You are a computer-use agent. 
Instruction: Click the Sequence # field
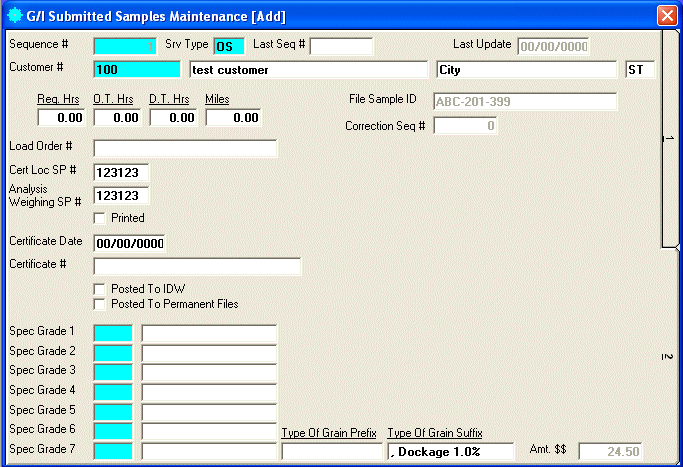[x=125, y=46]
